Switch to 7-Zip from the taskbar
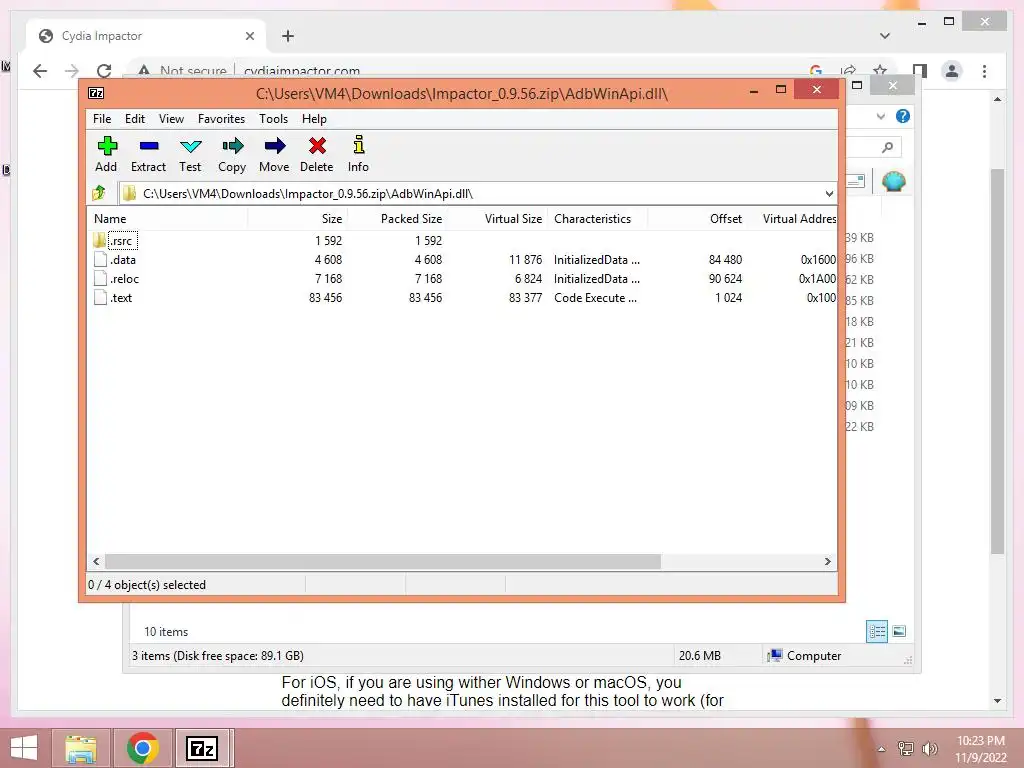This screenshot has height=768, width=1024. tap(202, 748)
